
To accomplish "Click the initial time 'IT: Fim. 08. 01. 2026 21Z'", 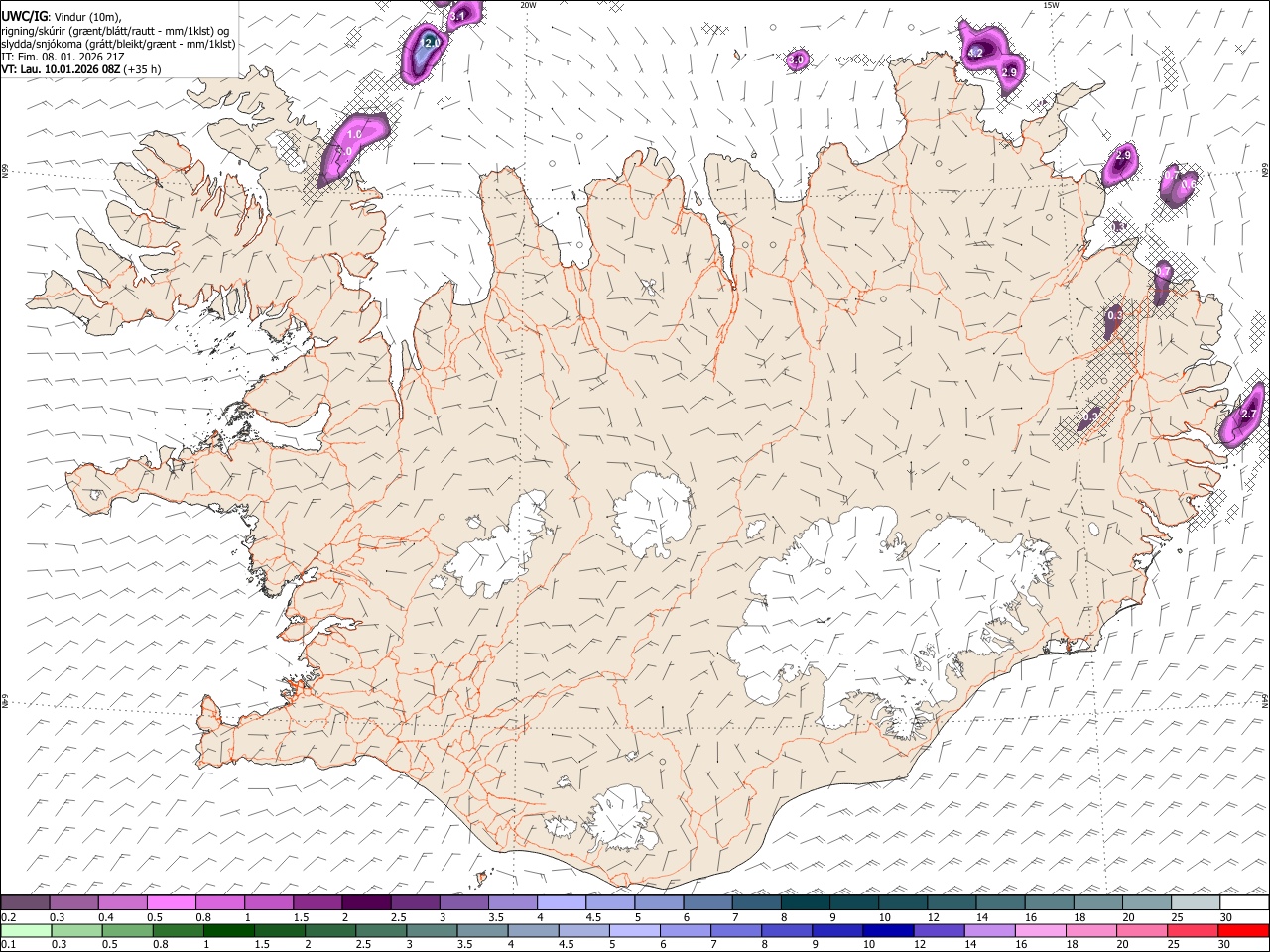I will point(63,57).
